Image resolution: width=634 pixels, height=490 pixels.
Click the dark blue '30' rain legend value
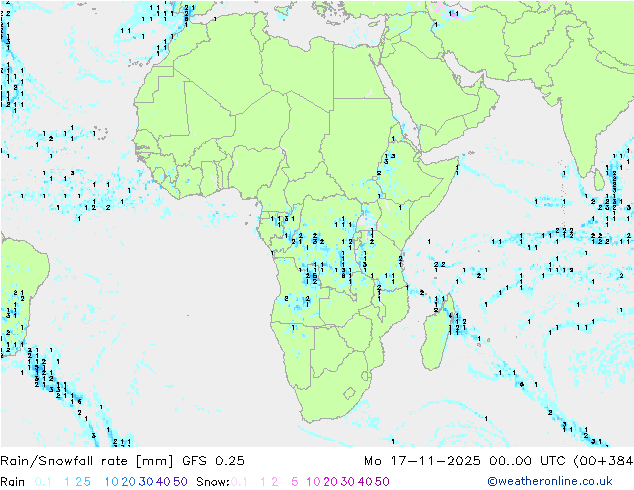pos(146,482)
